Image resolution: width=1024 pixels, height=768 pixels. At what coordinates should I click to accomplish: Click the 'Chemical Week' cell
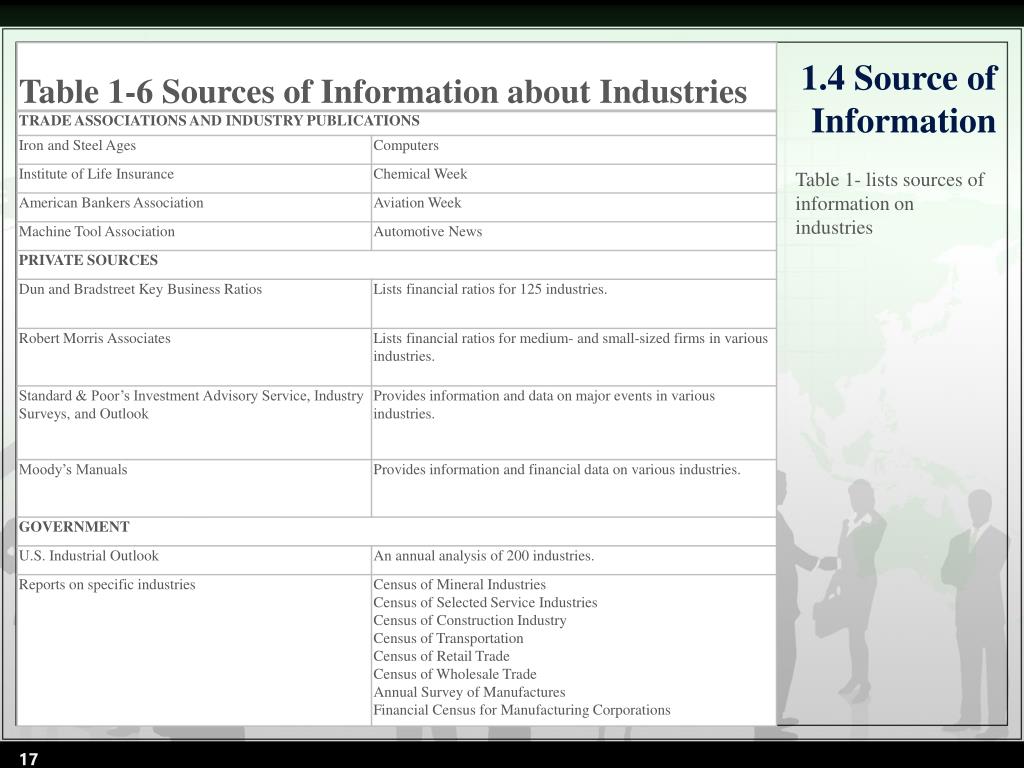click(573, 178)
